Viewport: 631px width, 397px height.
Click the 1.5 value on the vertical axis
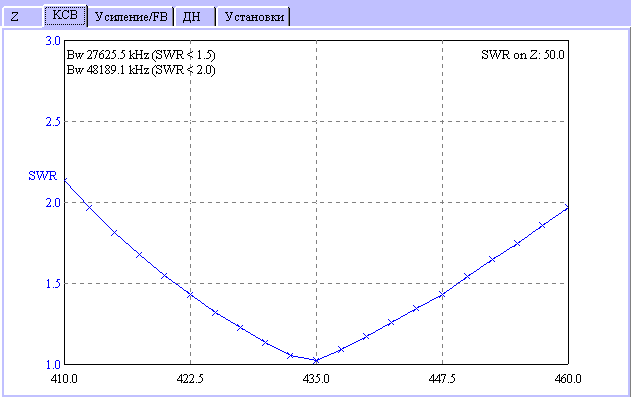(x=53, y=284)
